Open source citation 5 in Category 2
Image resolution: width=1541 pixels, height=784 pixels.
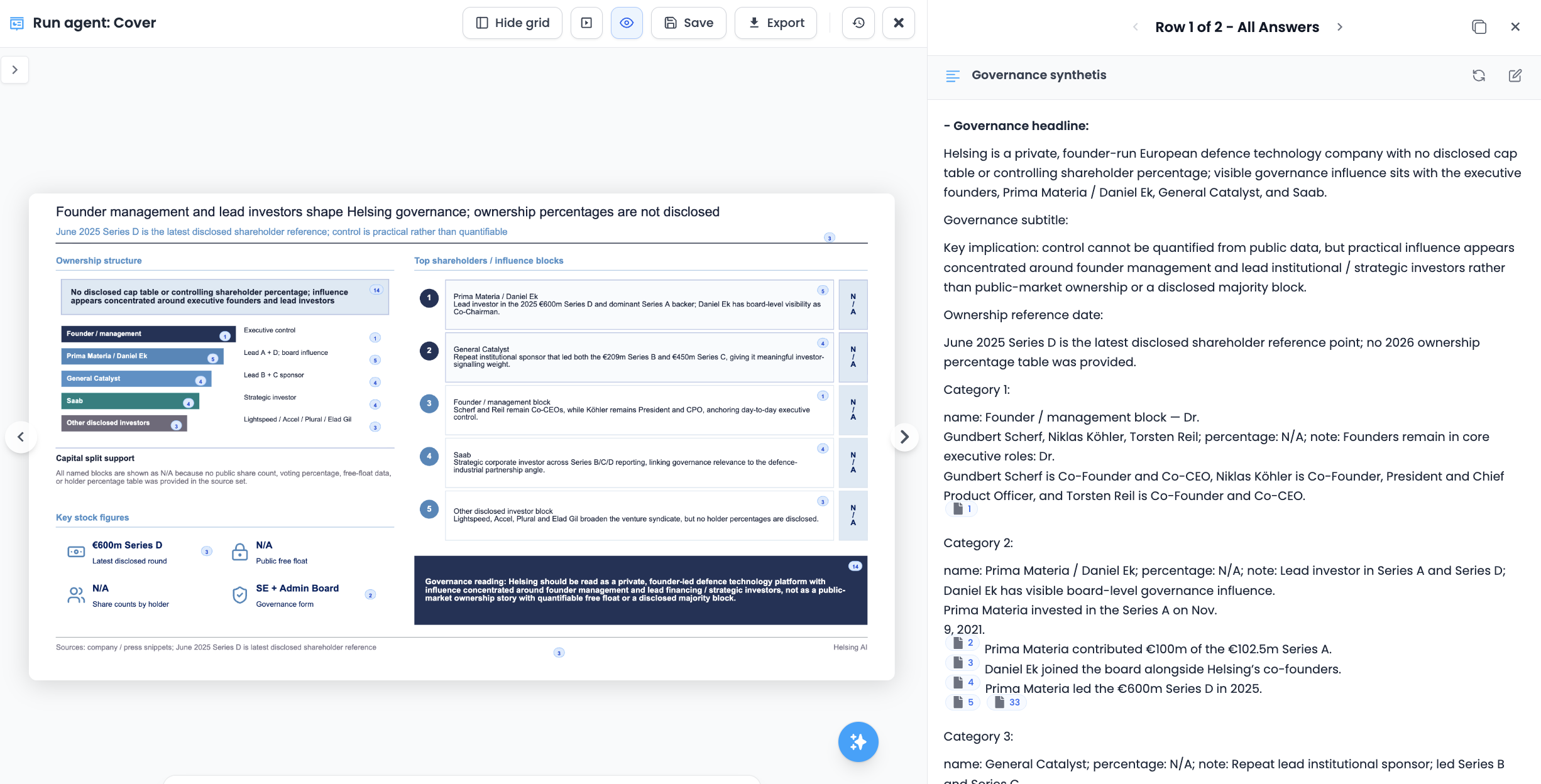[x=962, y=702]
